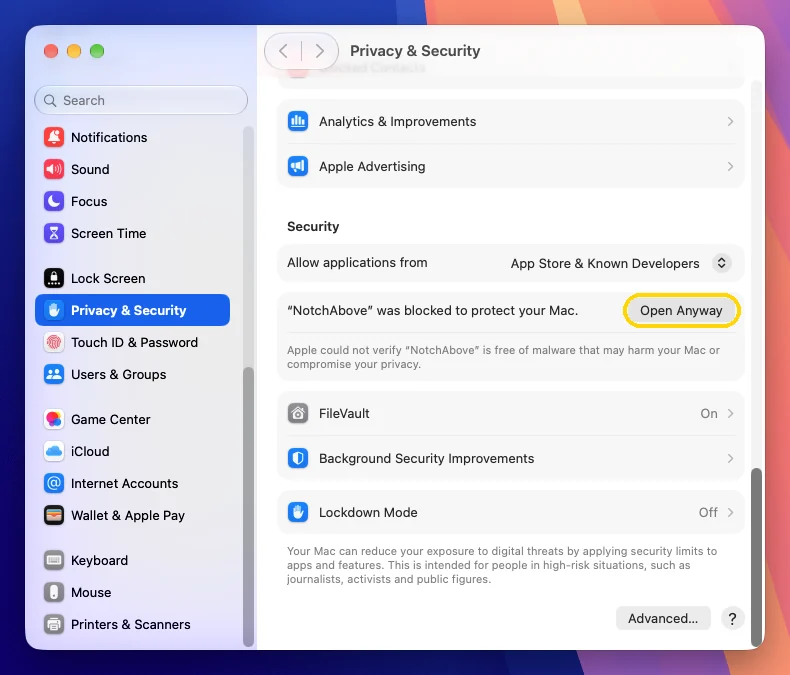Viewport: 790px width, 675px height.
Task: Click the main pane vertical scrollbar thumb
Action: click(x=756, y=557)
